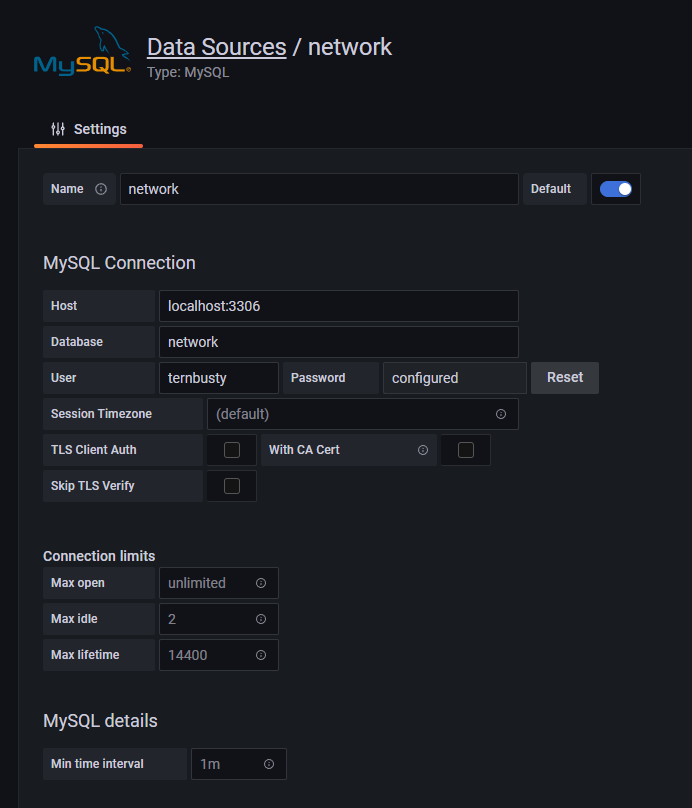Click the Session Timezone input
This screenshot has height=808, width=692.
363,414
